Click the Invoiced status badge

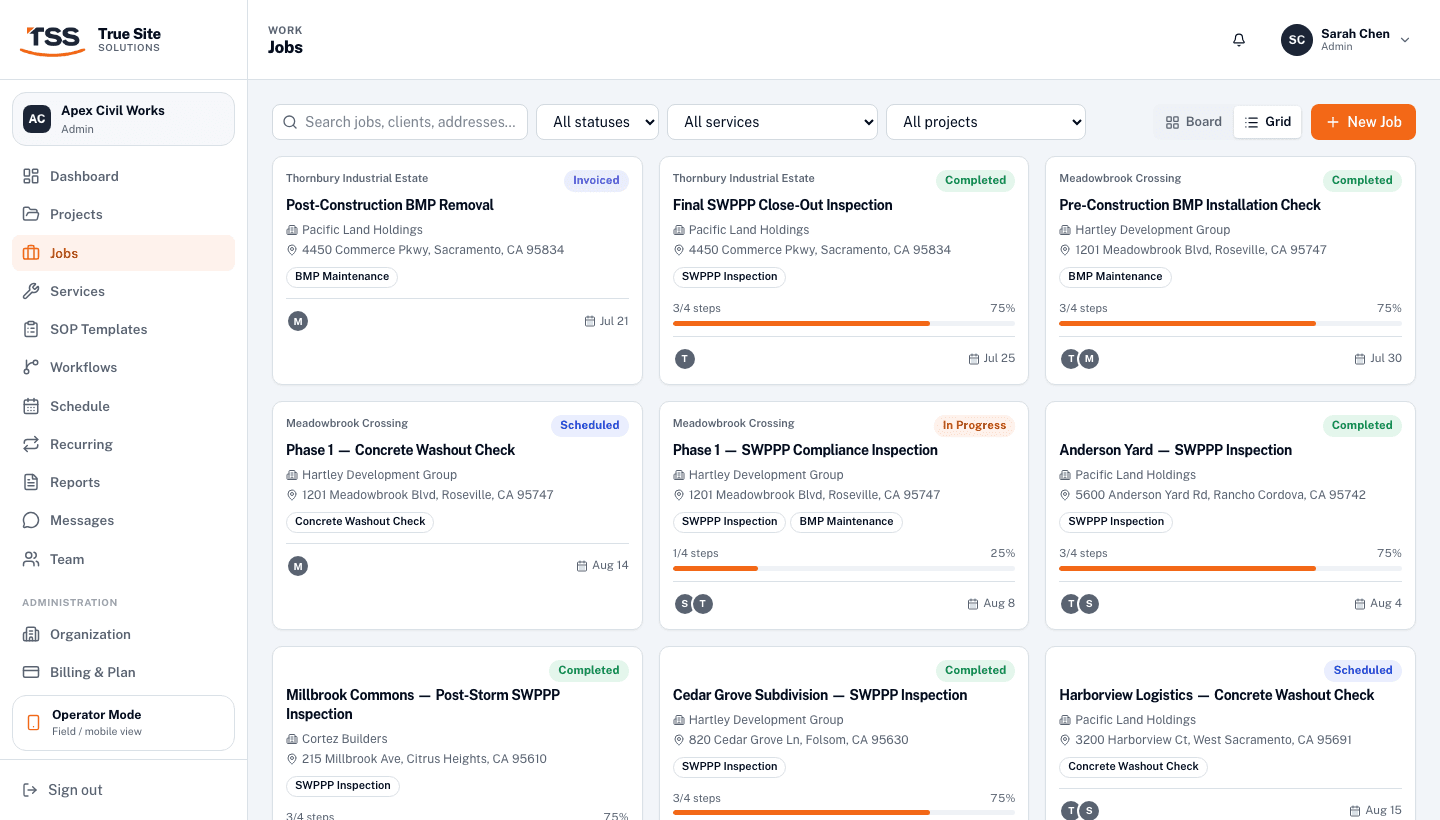point(596,180)
